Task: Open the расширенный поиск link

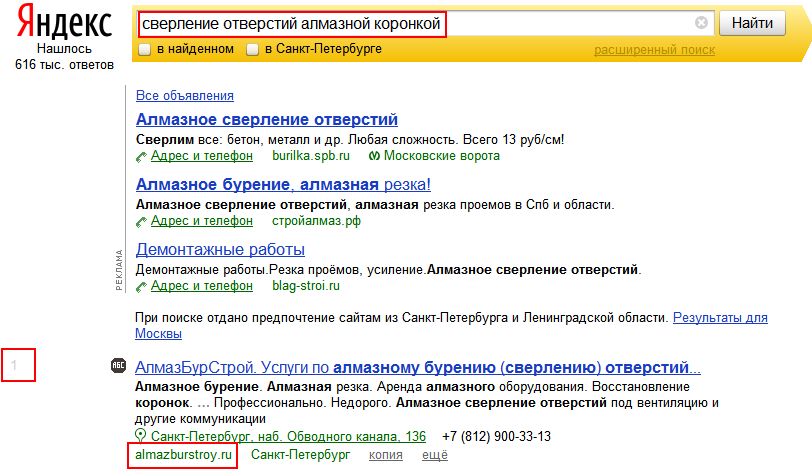Action: pos(654,50)
